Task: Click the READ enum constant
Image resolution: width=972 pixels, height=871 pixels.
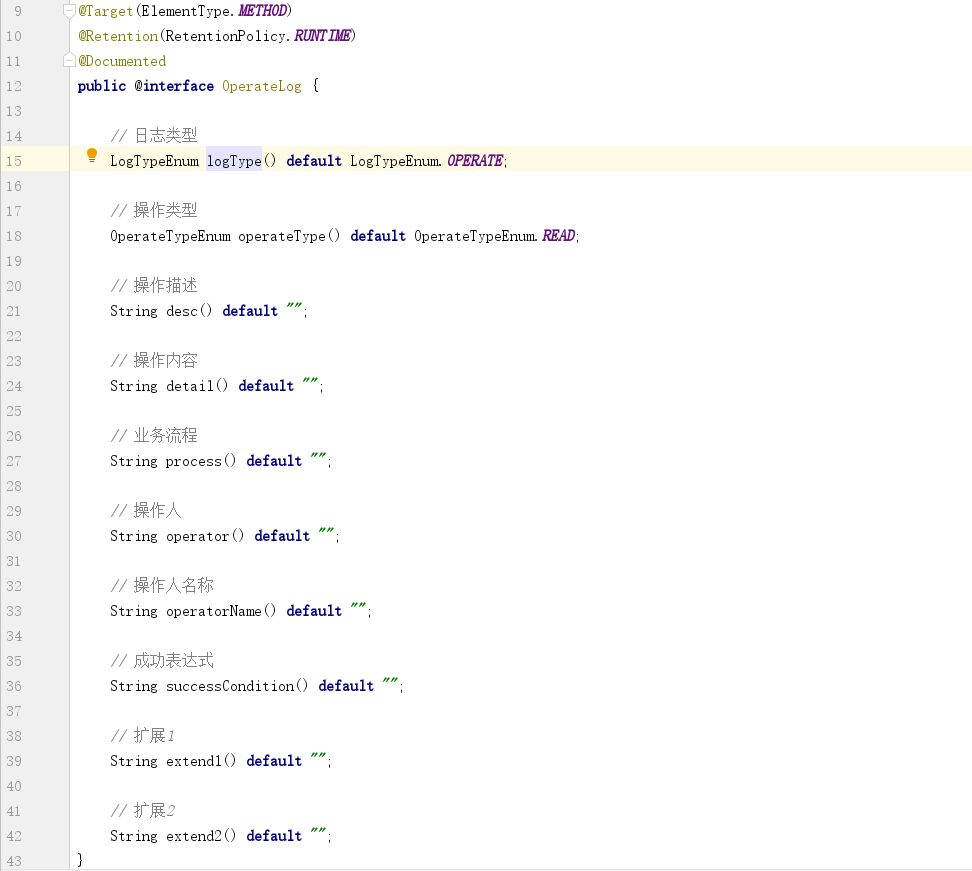Action: coord(559,236)
